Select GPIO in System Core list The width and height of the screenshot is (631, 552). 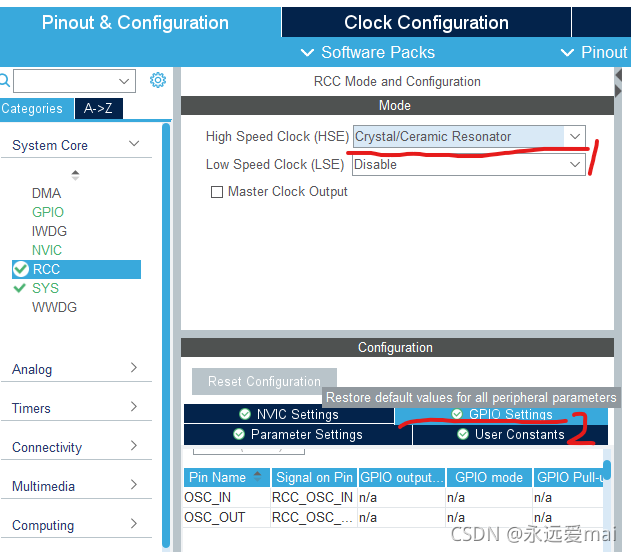(x=48, y=212)
